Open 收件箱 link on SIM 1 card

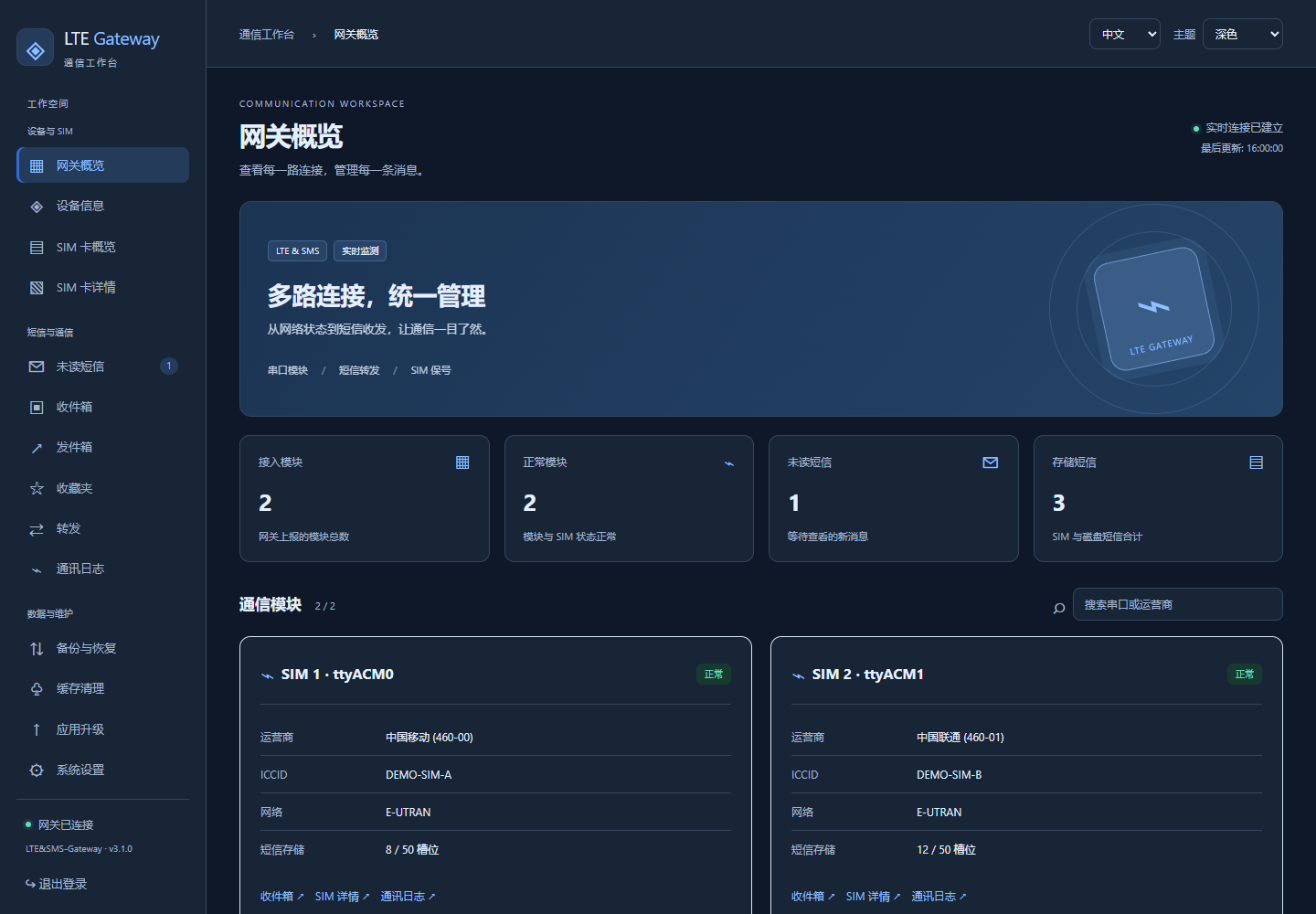coord(282,897)
